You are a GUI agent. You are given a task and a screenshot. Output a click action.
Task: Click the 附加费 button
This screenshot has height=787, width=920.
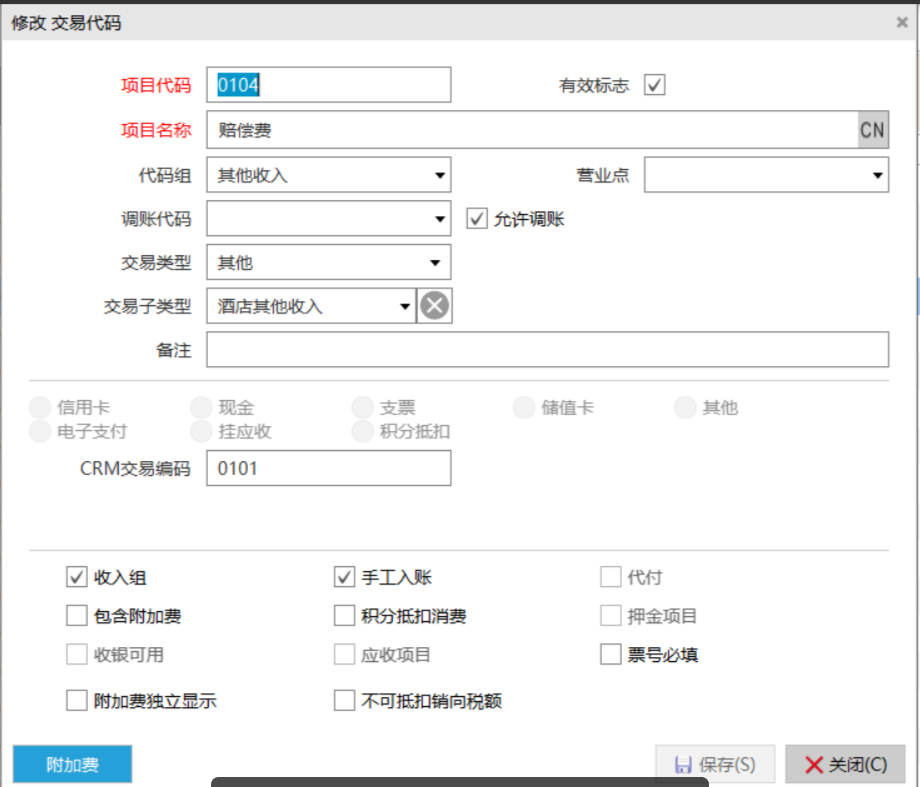(x=72, y=765)
